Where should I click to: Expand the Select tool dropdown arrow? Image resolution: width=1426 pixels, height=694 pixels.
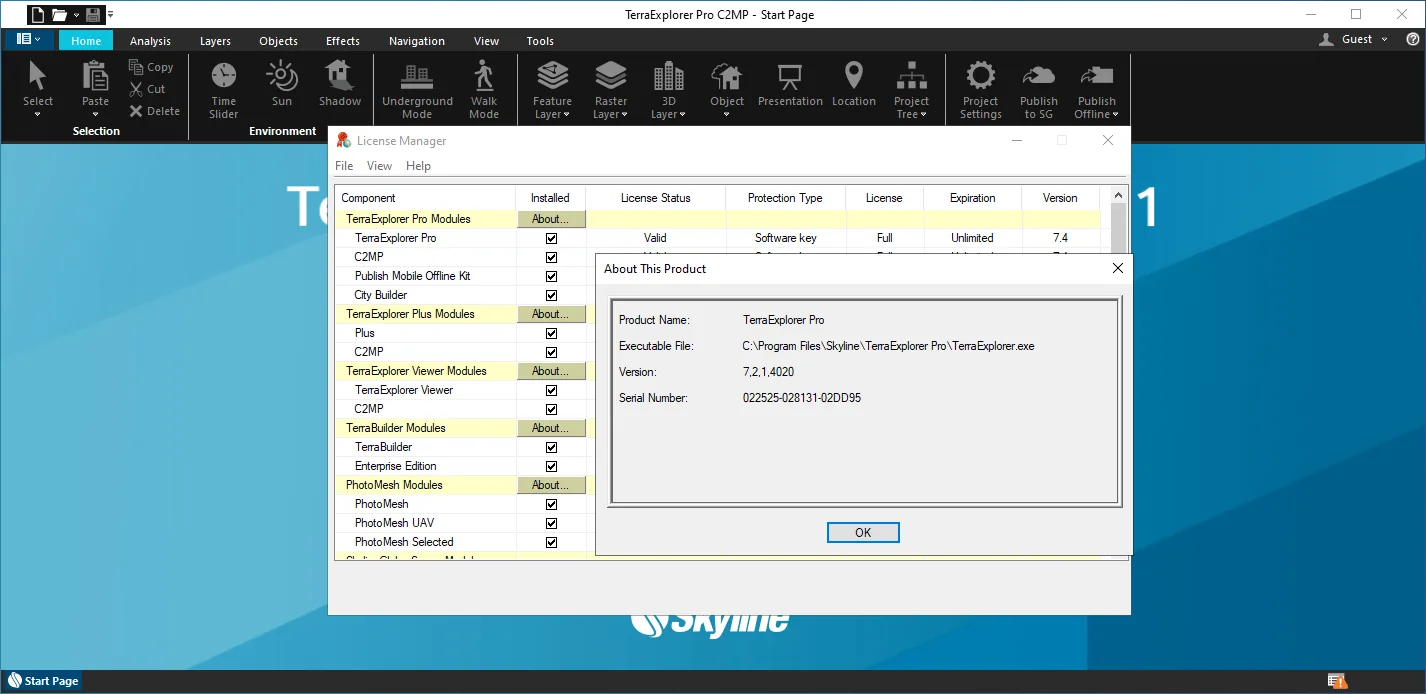[x=38, y=114]
